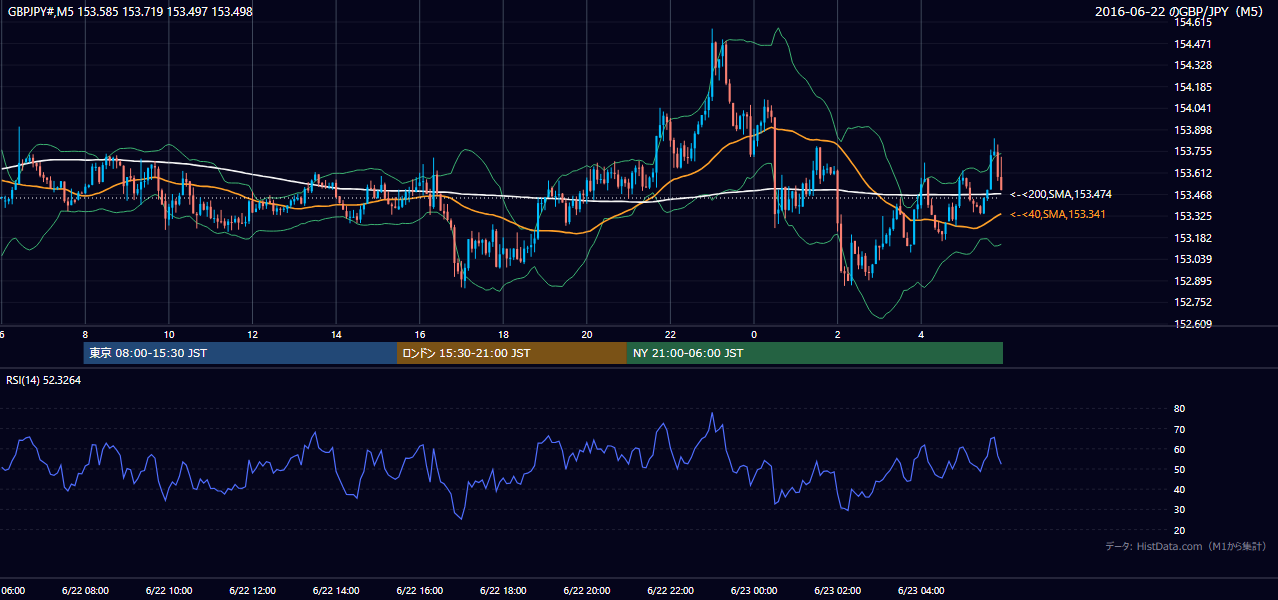Click the '6/23 00:00' date label
Screen dimensions: 1278x600
pyautogui.click(x=753, y=590)
